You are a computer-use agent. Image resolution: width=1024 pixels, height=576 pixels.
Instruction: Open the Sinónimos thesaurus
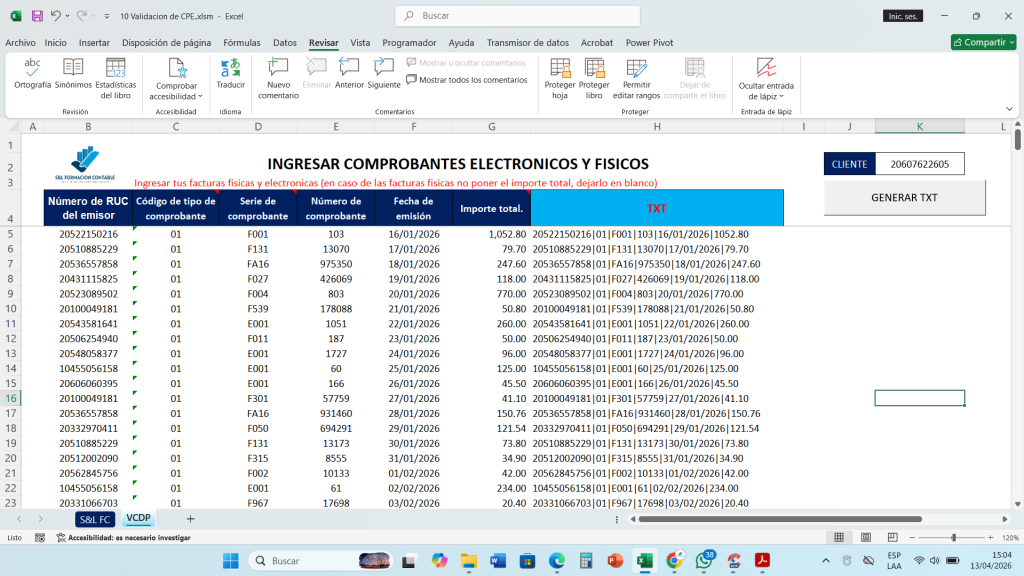[73, 74]
